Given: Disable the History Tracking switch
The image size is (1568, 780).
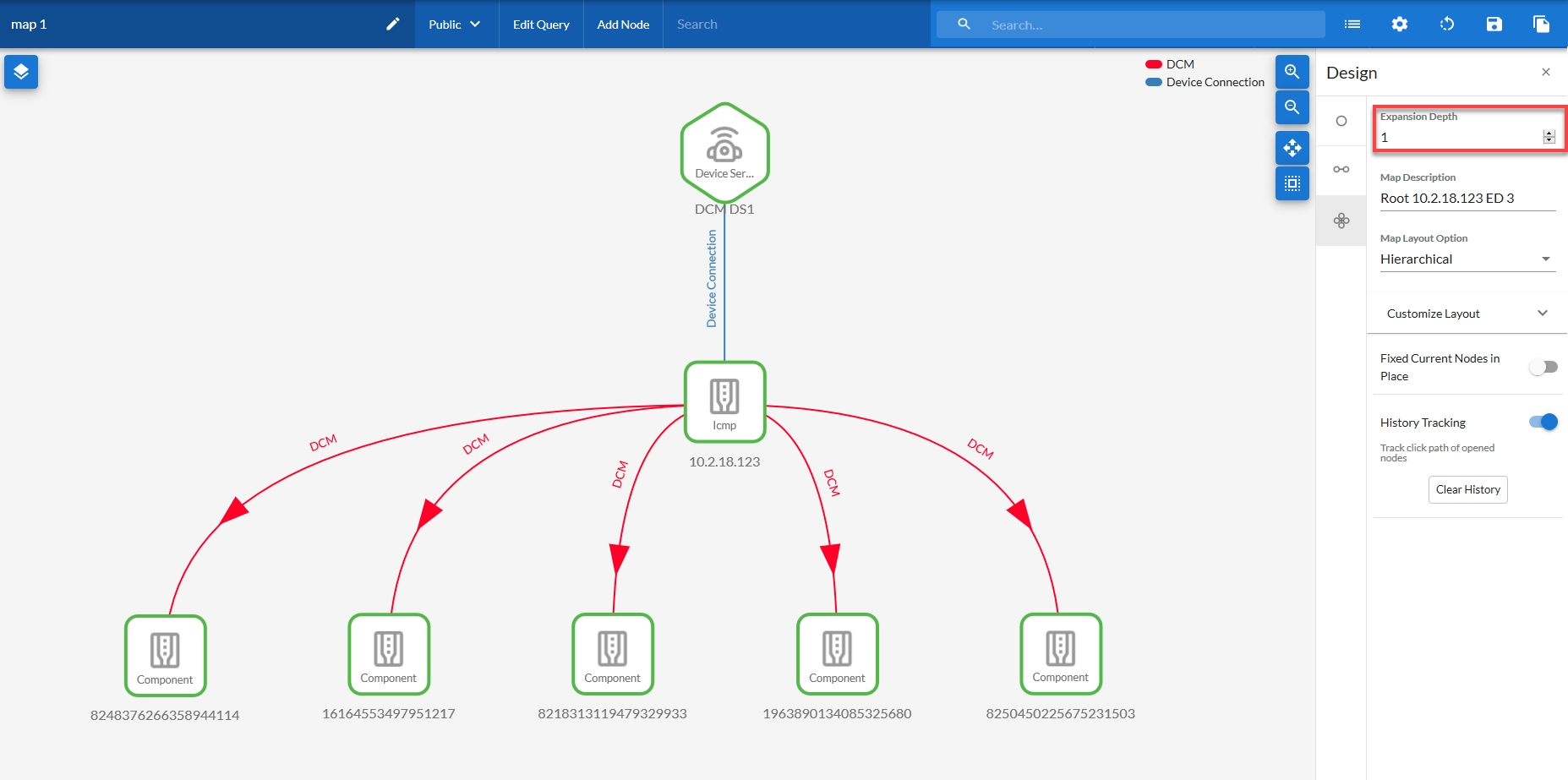Looking at the screenshot, I should coord(1543,423).
